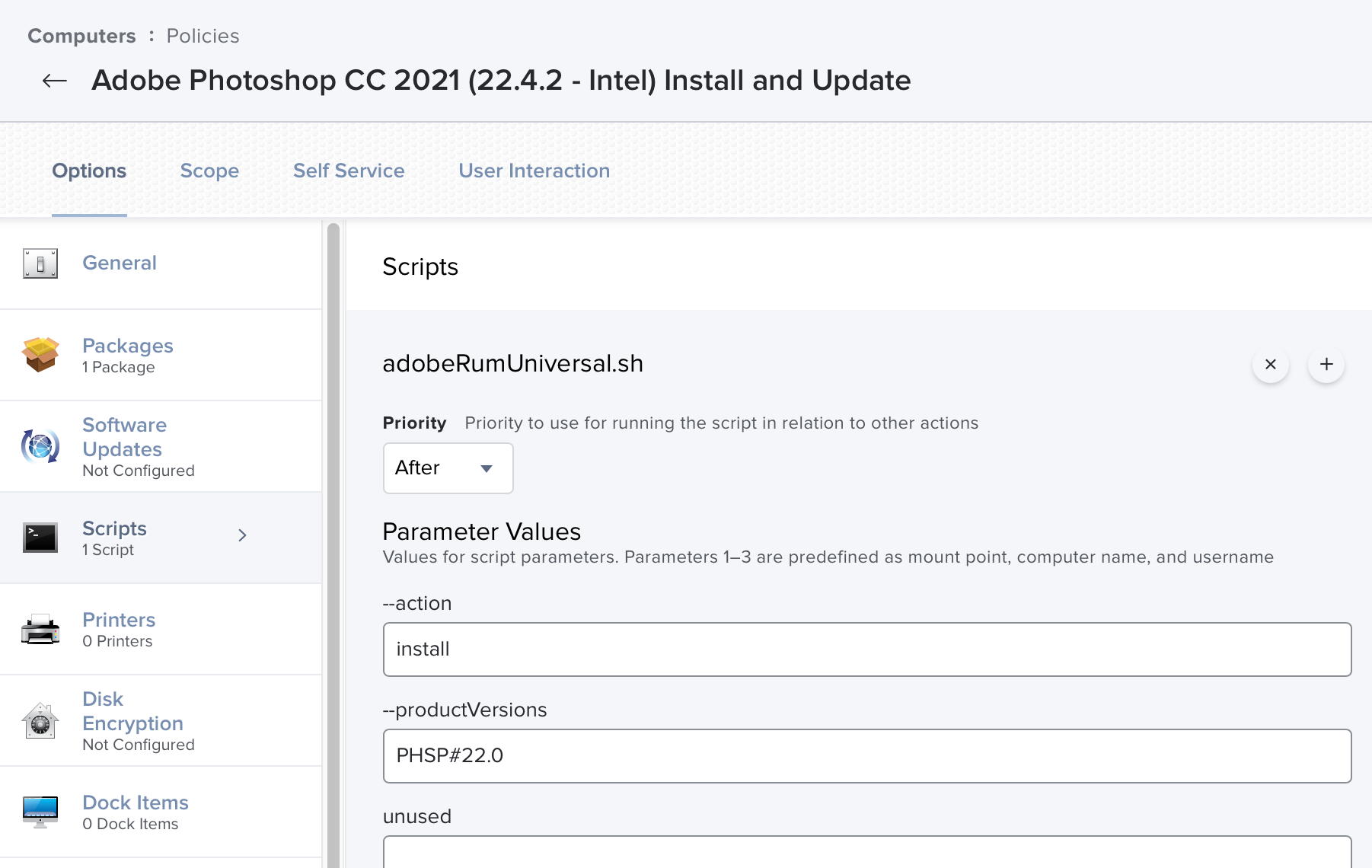Click the Packages box icon

(40, 355)
